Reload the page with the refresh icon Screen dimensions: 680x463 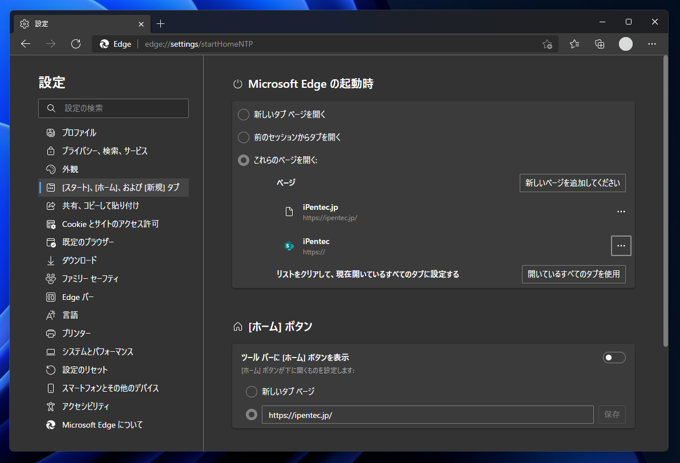pos(76,44)
